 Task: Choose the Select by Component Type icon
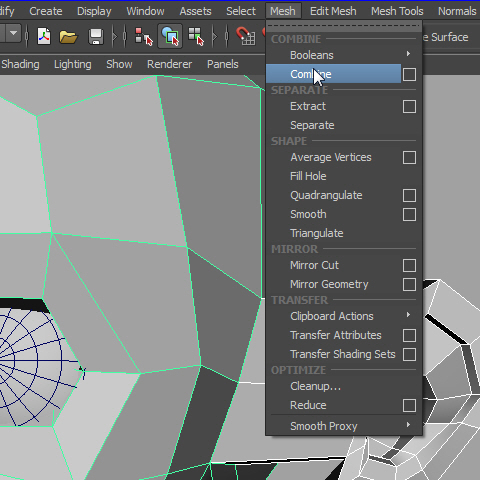[196, 36]
